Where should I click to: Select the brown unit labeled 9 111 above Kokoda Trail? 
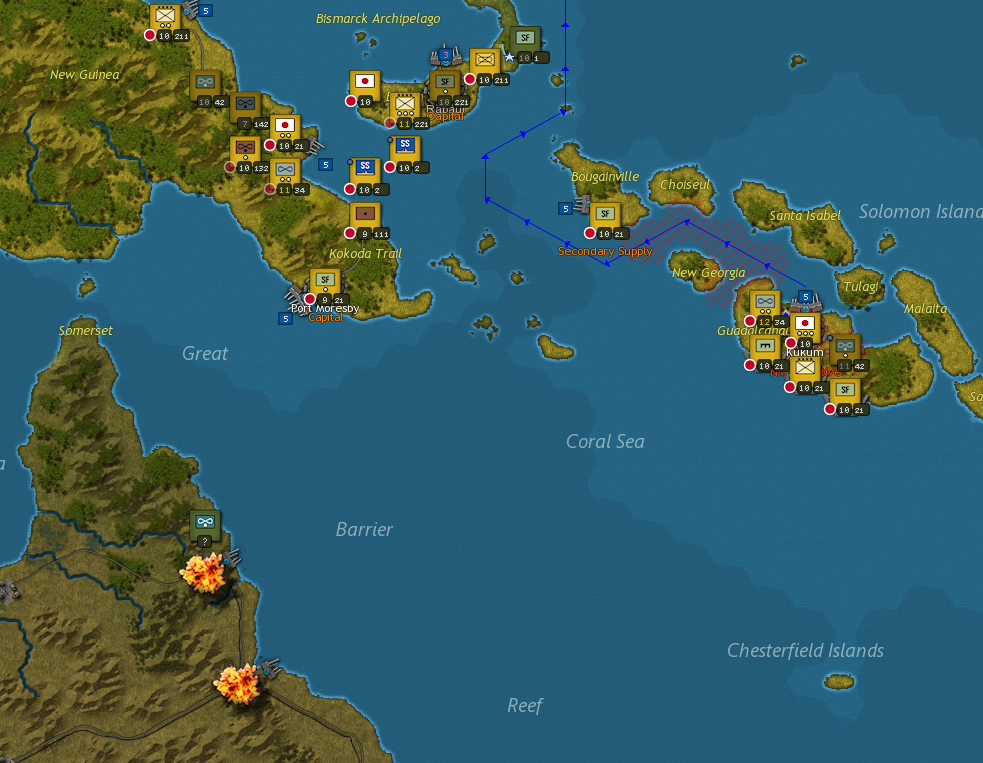pyautogui.click(x=365, y=218)
